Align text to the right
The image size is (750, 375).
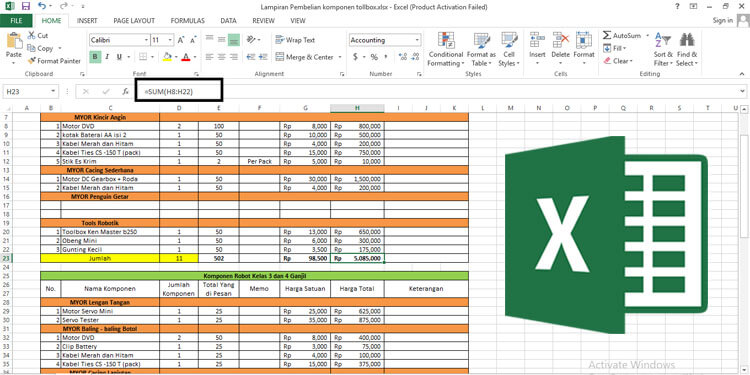pyautogui.click(x=233, y=57)
